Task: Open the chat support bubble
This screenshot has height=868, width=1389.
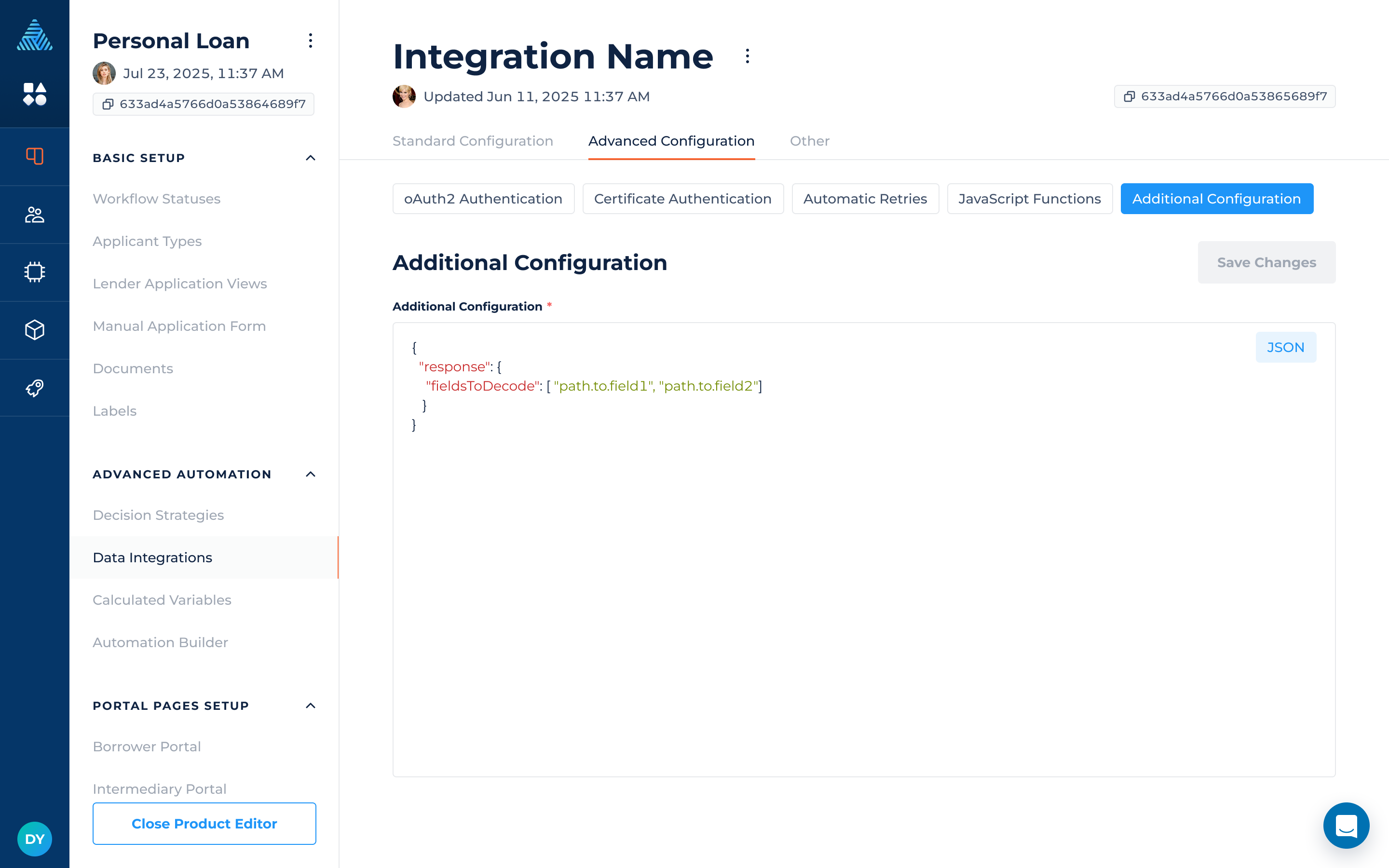Action: (1346, 826)
